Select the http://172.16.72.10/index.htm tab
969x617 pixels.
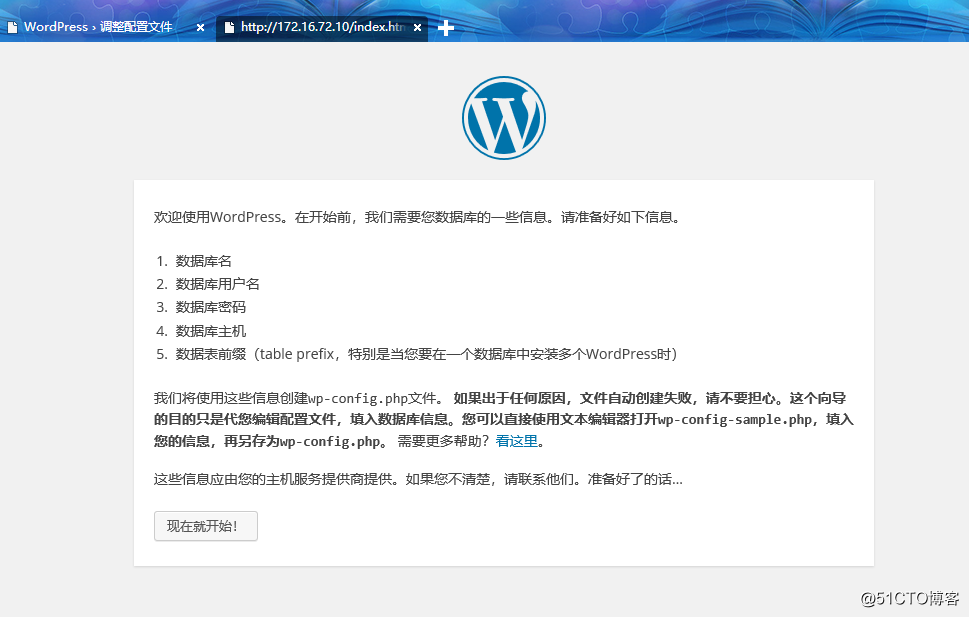point(322,27)
